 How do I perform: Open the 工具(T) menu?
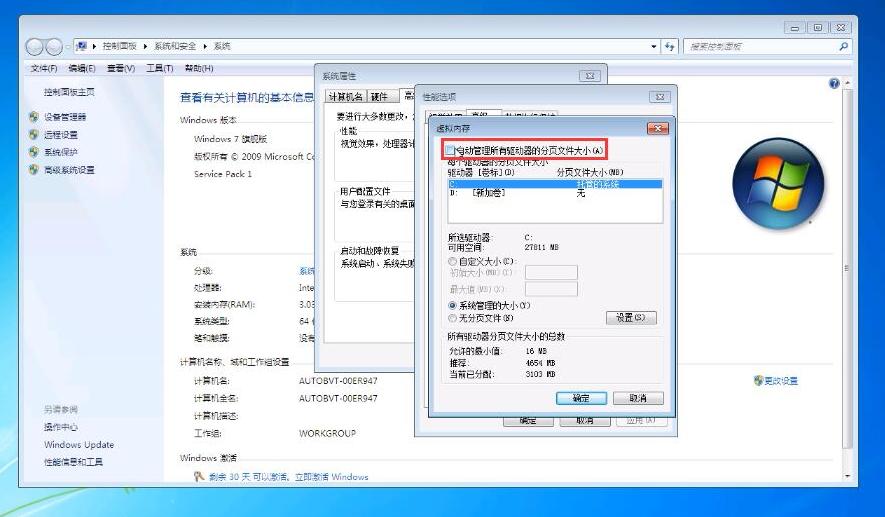[x=160, y=68]
